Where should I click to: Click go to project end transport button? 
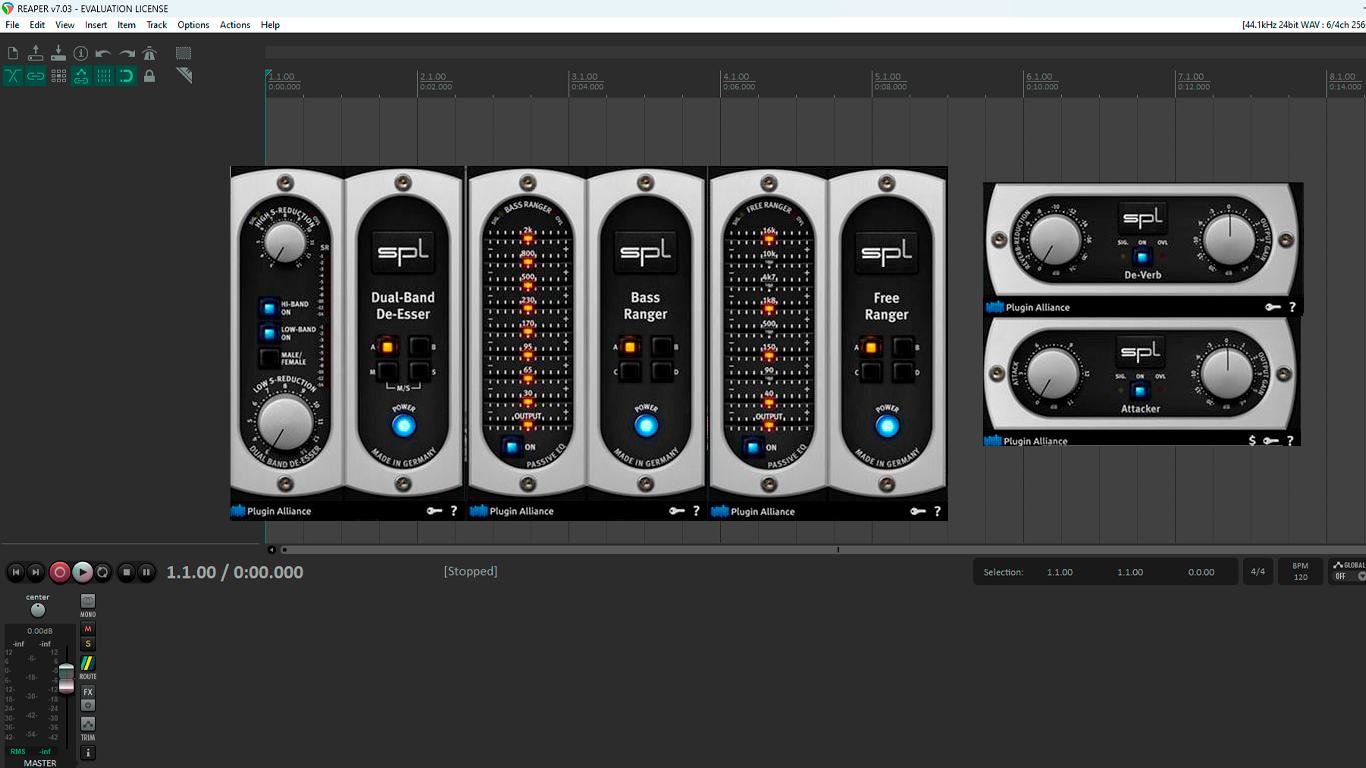click(x=36, y=572)
